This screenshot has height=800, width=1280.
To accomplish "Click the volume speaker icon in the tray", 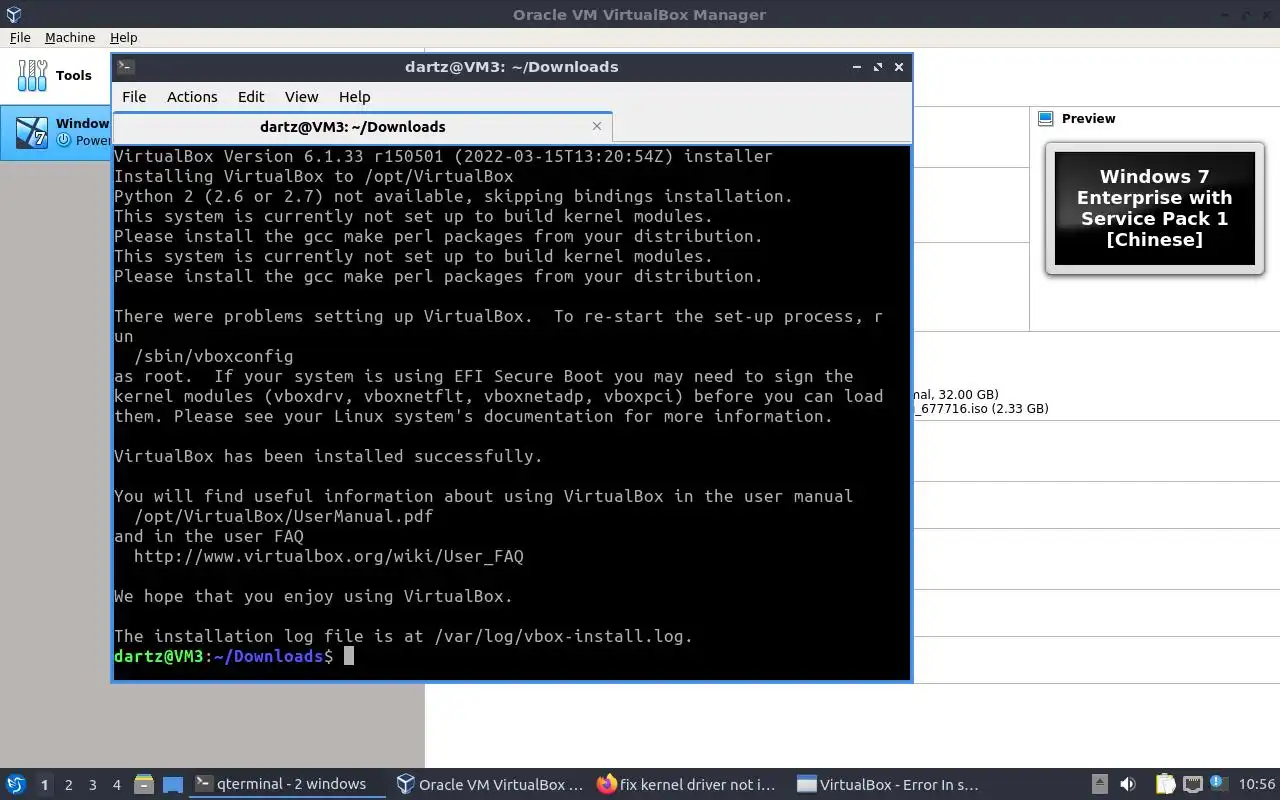I will click(1128, 784).
